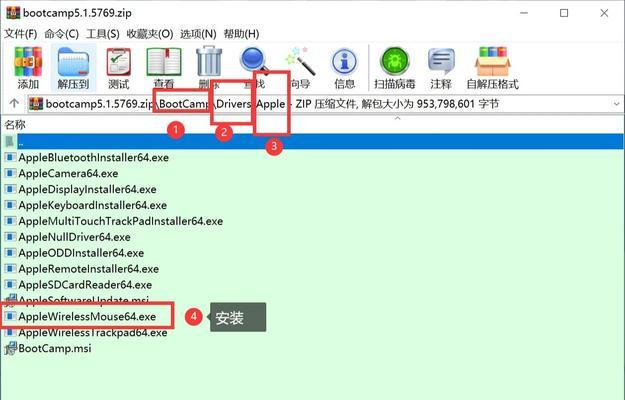The width and height of the screenshot is (625, 400).
Task: Click the exe icon beside AppleNullDriver64.exe
Action: point(10,237)
